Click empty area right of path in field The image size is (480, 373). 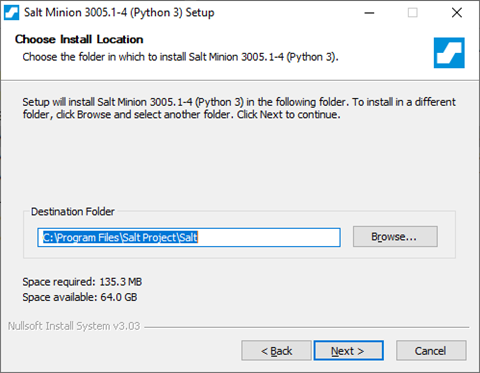(269, 237)
